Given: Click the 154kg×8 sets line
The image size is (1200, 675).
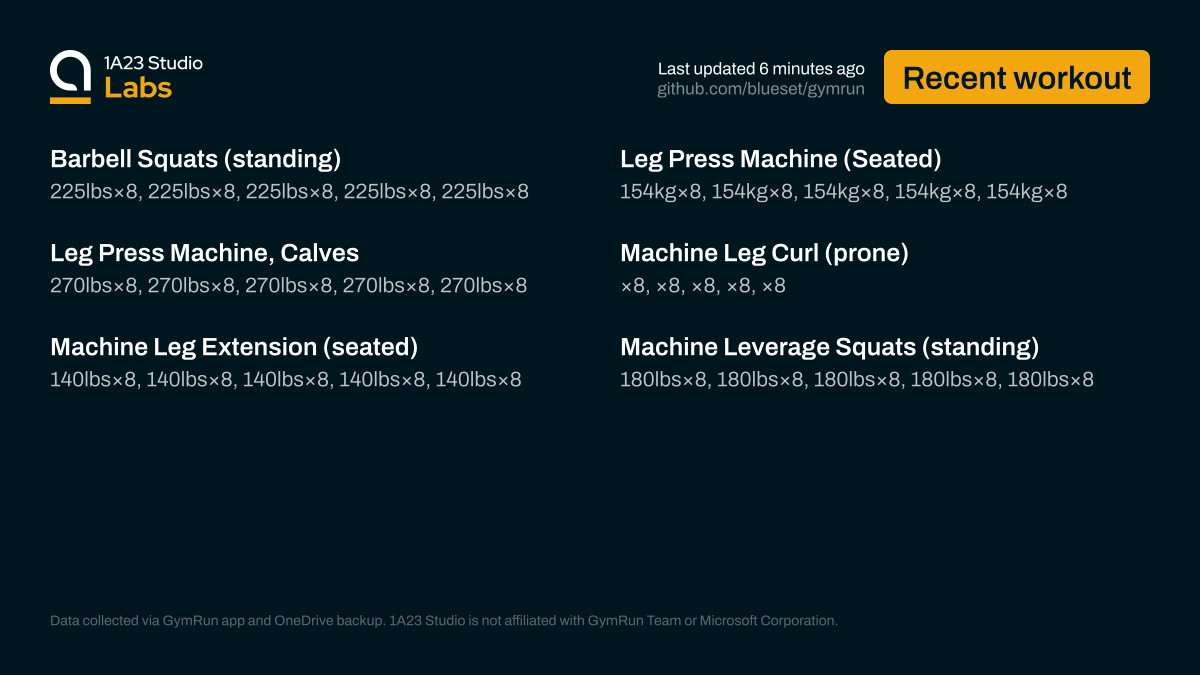Looking at the screenshot, I should coord(843,191).
